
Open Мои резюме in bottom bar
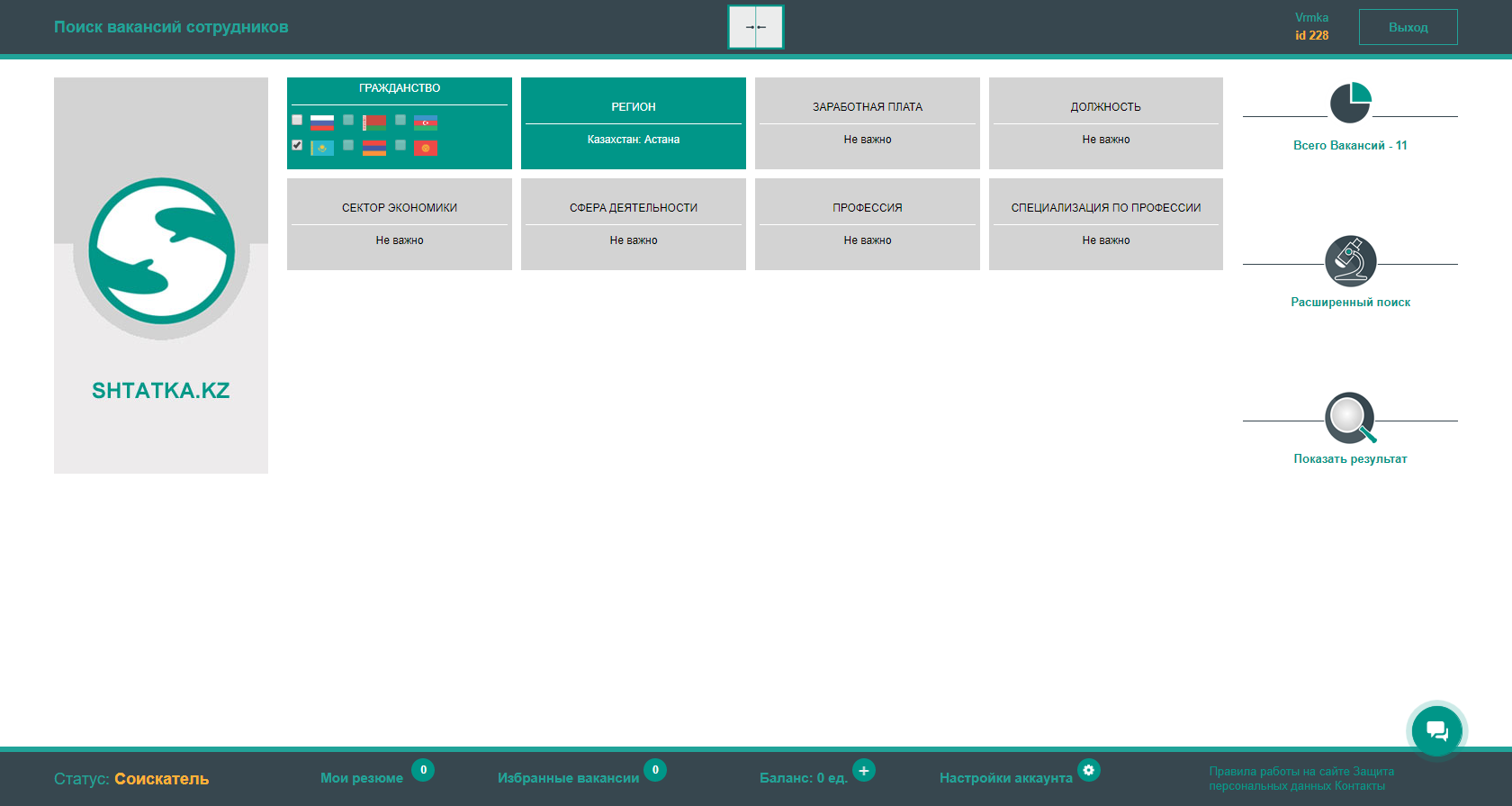(x=362, y=778)
